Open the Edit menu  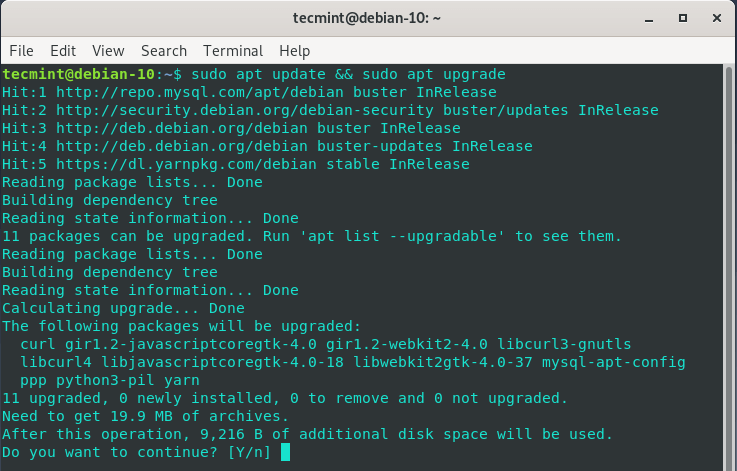[x=63, y=50]
